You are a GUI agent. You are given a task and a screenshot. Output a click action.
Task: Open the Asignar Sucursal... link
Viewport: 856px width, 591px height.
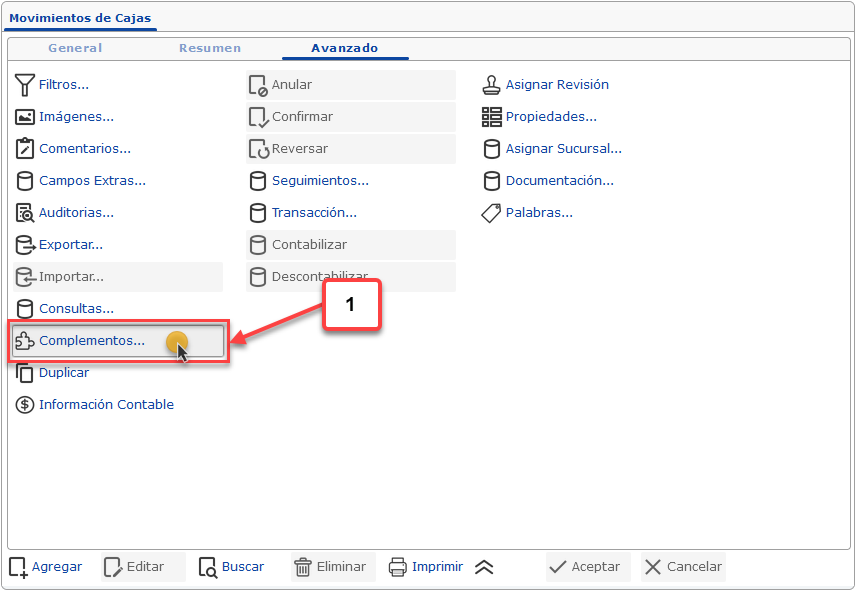pos(563,148)
